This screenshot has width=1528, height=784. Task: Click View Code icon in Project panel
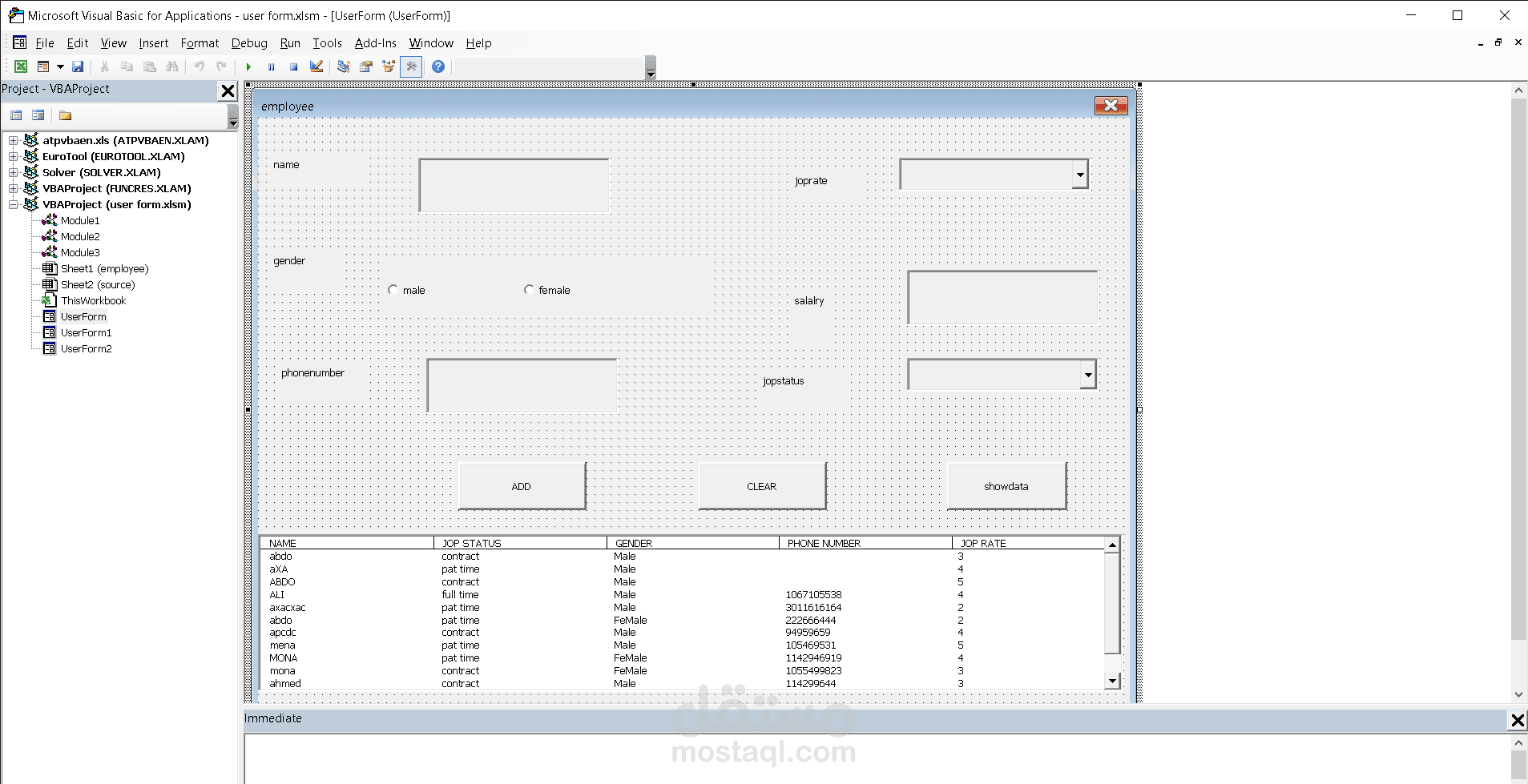(x=16, y=115)
